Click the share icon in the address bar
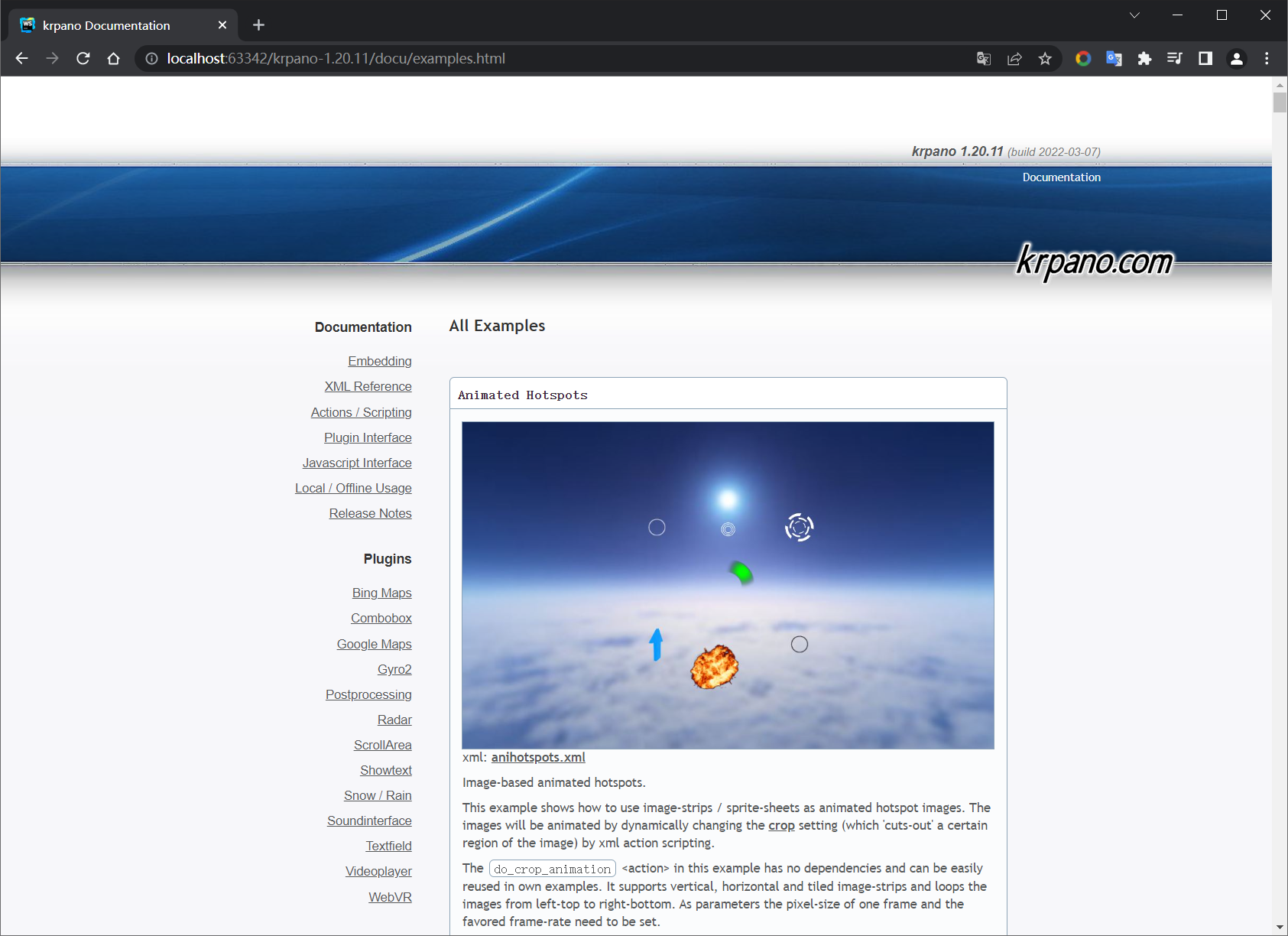The height and width of the screenshot is (936, 1288). (x=1014, y=58)
